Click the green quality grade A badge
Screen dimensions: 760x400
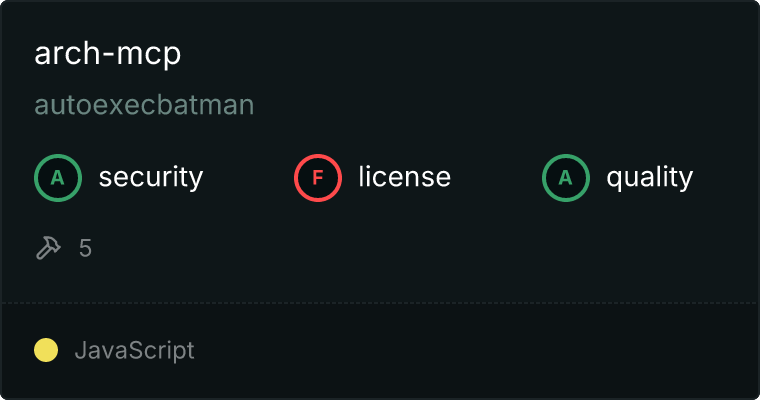(x=566, y=178)
